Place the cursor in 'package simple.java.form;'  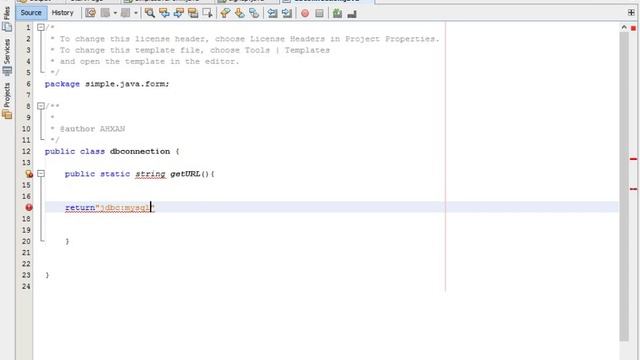107,84
